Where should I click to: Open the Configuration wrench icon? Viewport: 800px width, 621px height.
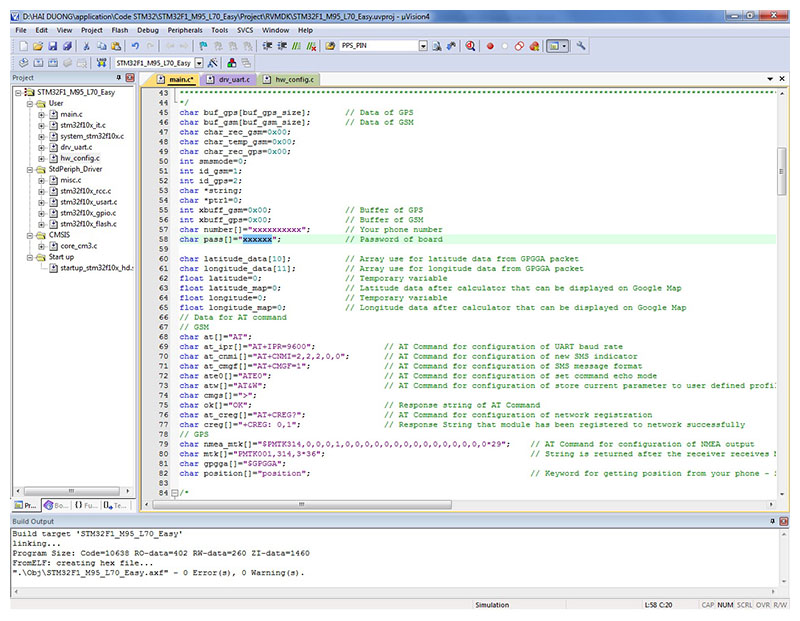coord(582,46)
